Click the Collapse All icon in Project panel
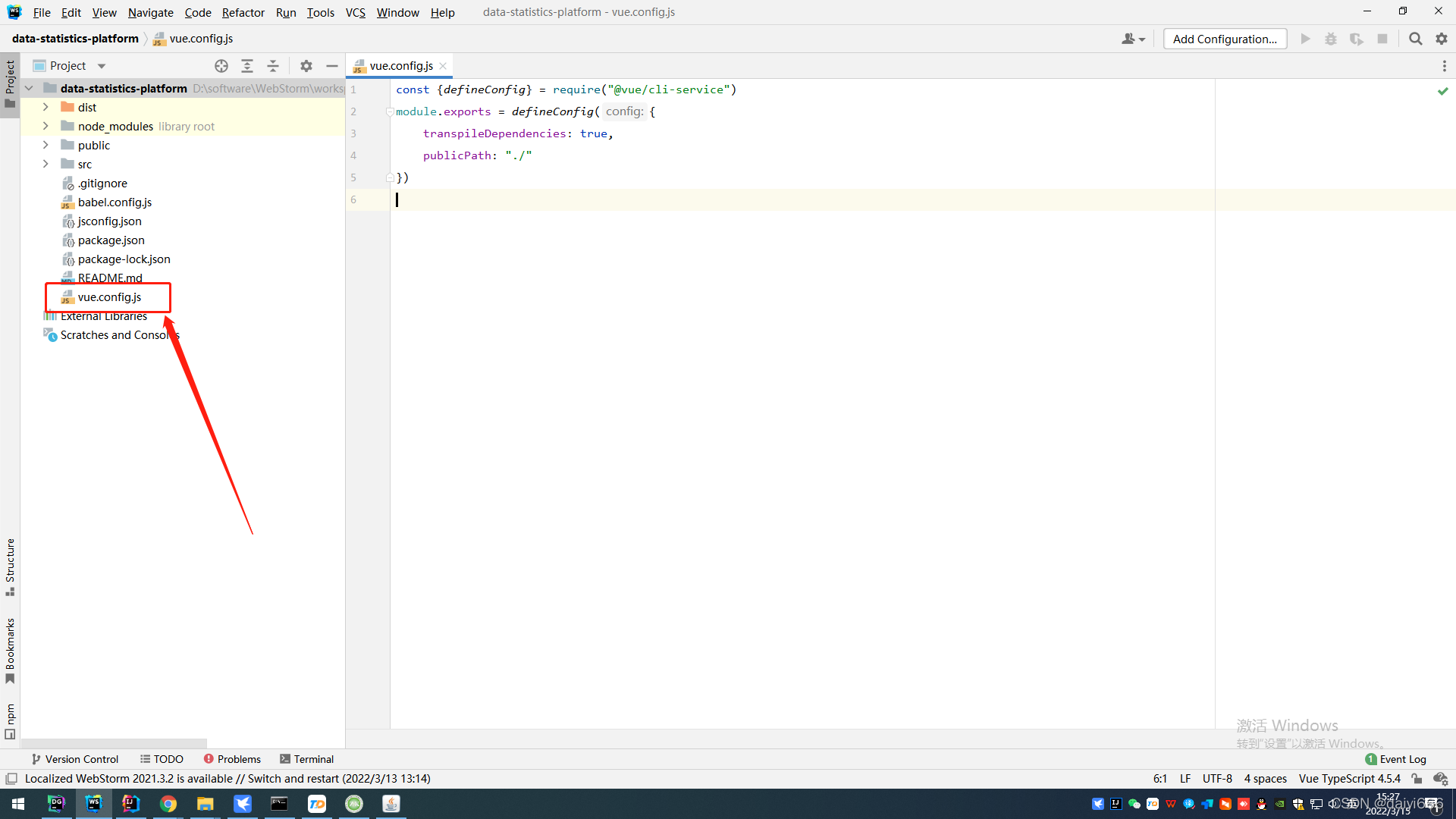The width and height of the screenshot is (1456, 819). pos(273,66)
